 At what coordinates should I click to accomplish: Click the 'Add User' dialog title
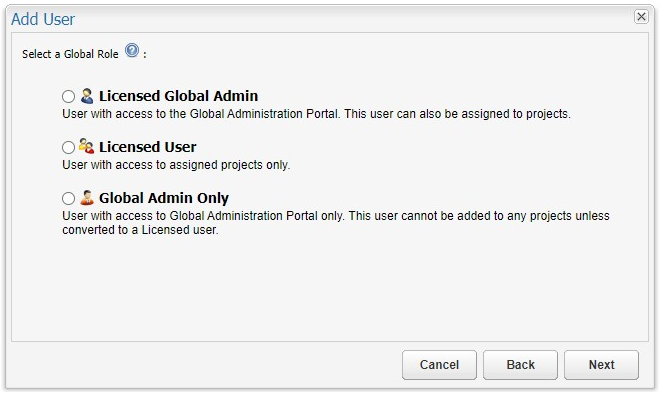coord(43,19)
